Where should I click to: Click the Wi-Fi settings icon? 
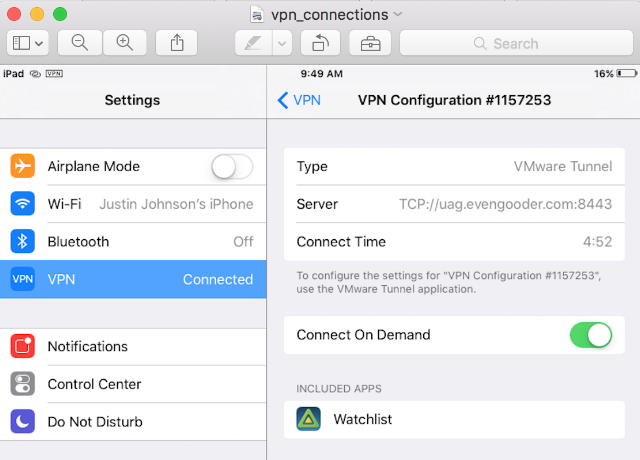(x=23, y=204)
